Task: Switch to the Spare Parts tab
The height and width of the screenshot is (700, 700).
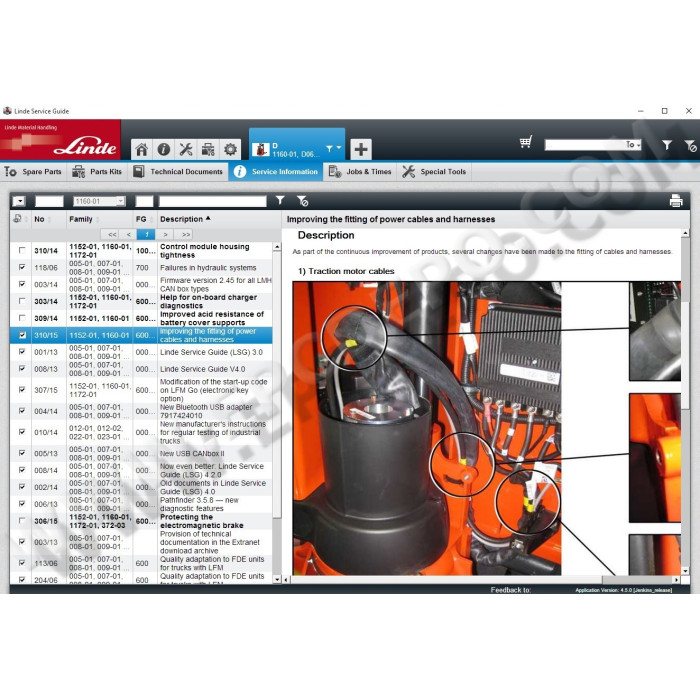Action: [x=33, y=171]
